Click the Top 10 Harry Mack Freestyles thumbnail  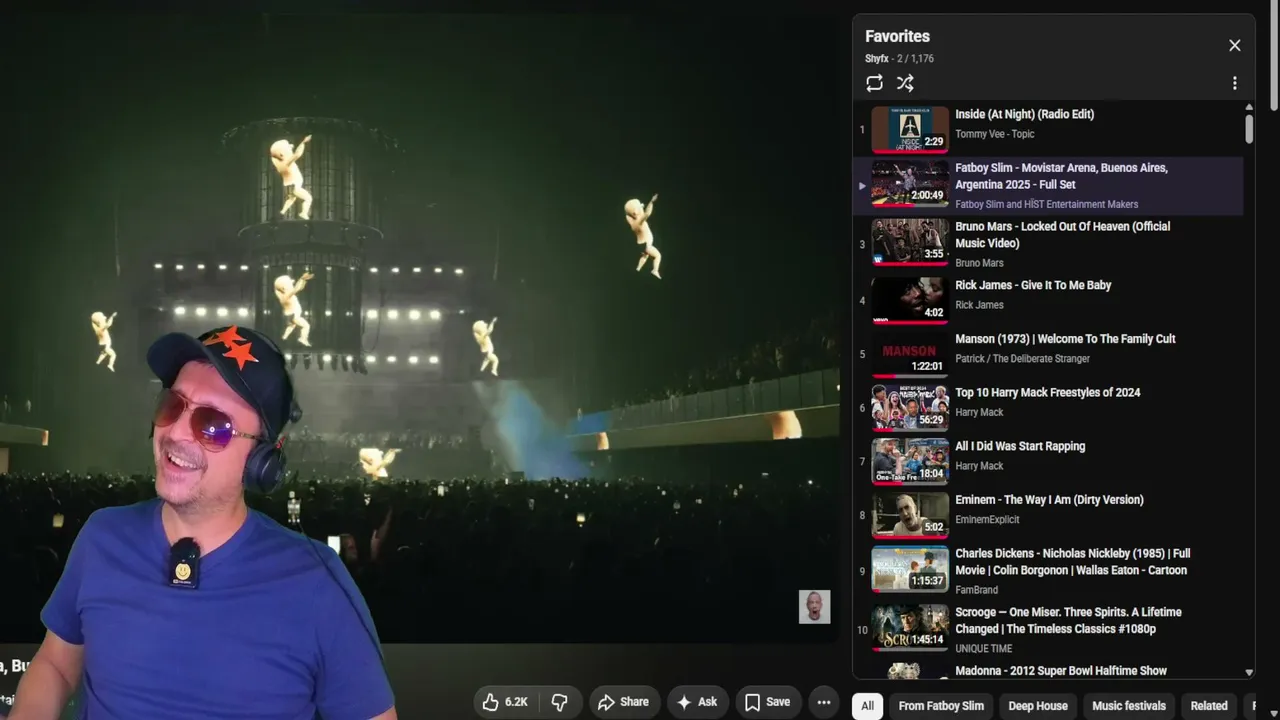tap(910, 408)
